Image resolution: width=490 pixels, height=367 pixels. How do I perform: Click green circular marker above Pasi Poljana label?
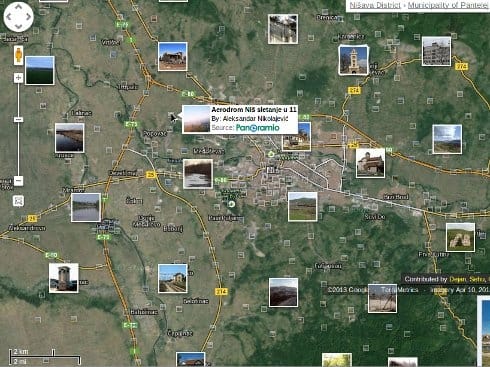pos(231,204)
